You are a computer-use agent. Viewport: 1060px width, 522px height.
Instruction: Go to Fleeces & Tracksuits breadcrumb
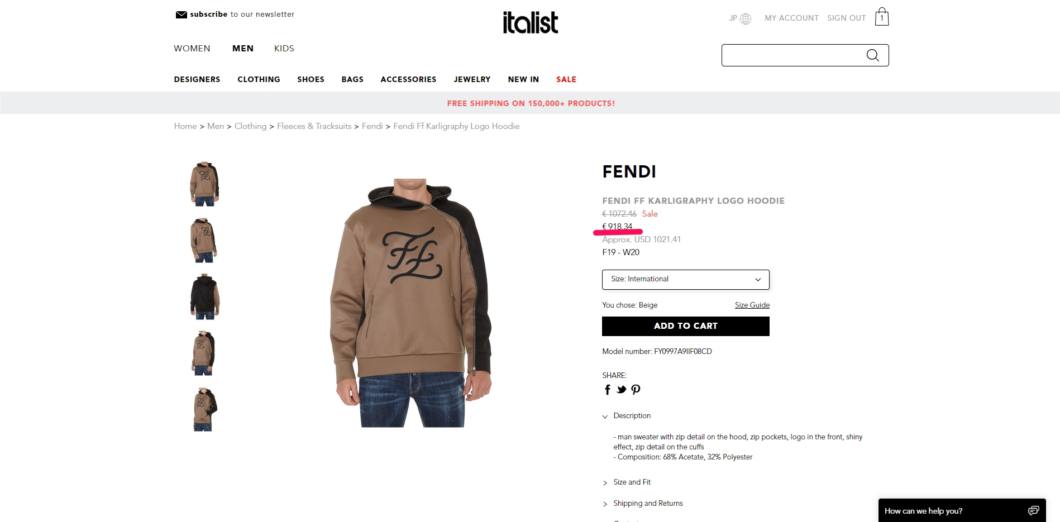[x=314, y=126]
